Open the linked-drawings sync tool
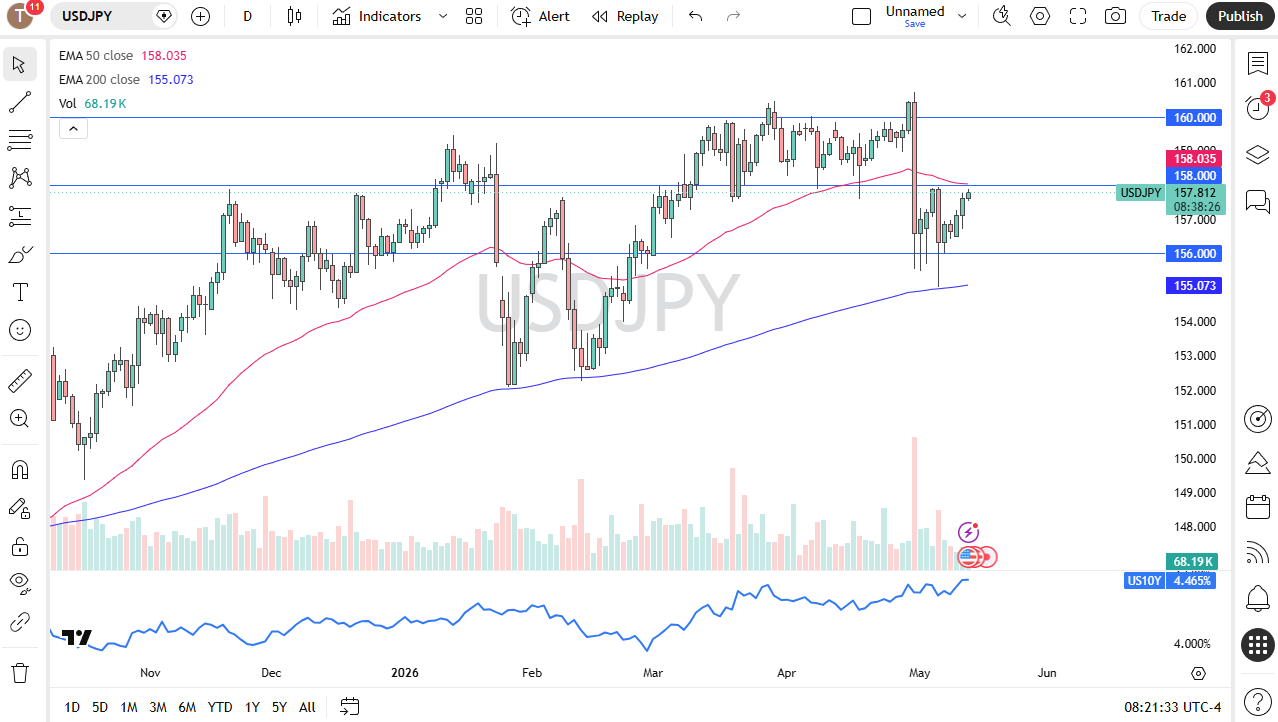The width and height of the screenshot is (1278, 722). [20, 623]
